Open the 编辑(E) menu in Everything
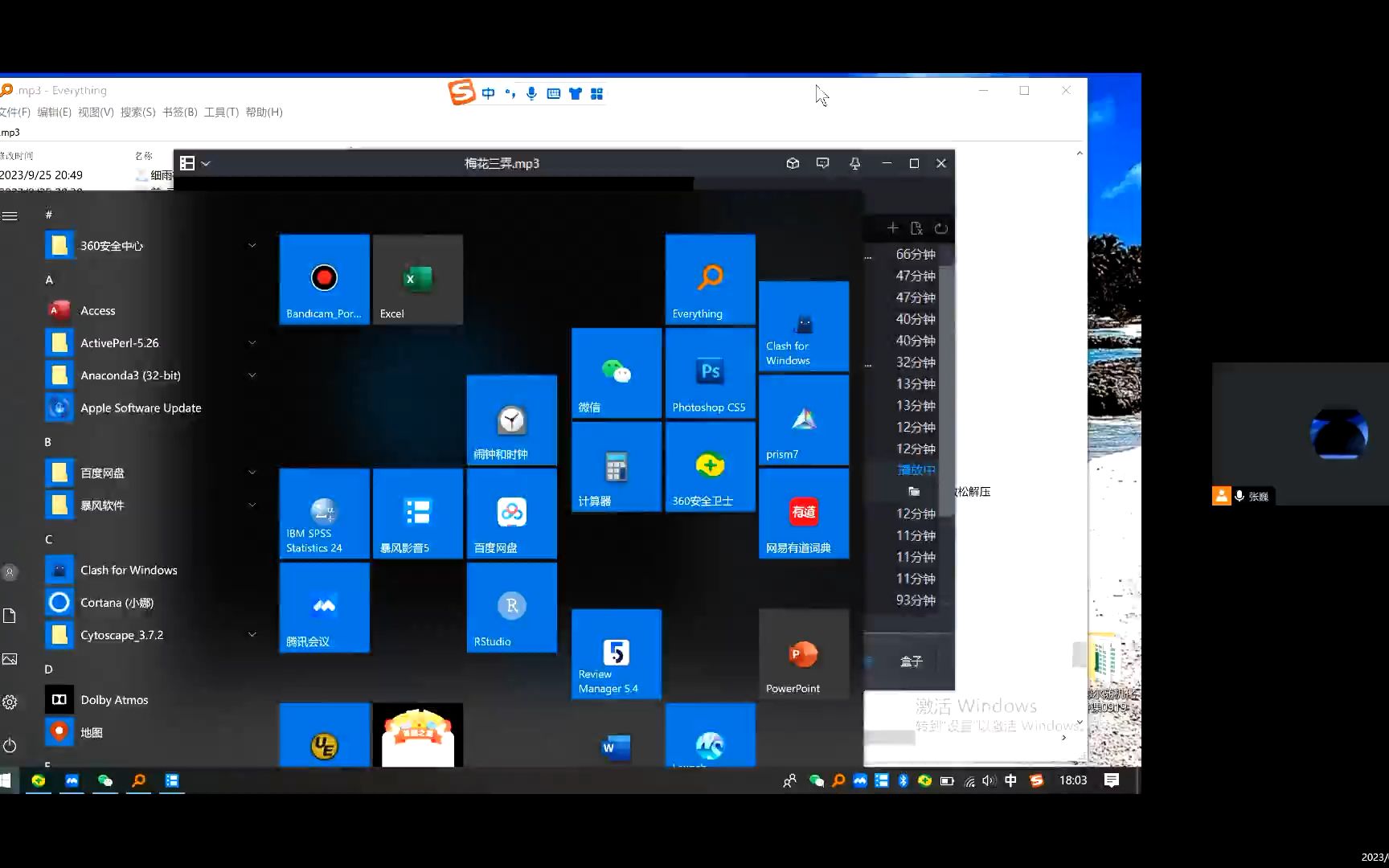The width and height of the screenshot is (1389, 868). 54,112
